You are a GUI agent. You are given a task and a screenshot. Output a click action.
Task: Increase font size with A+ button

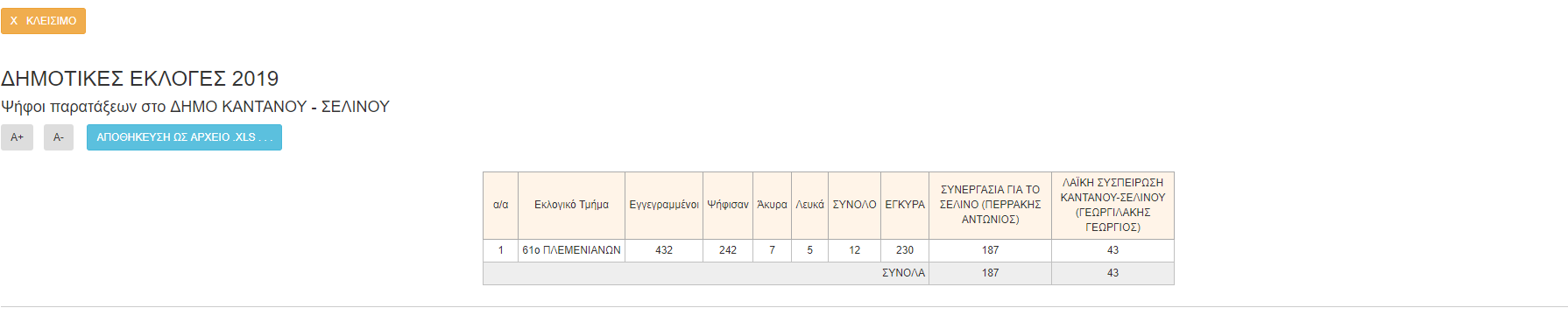[x=17, y=137]
